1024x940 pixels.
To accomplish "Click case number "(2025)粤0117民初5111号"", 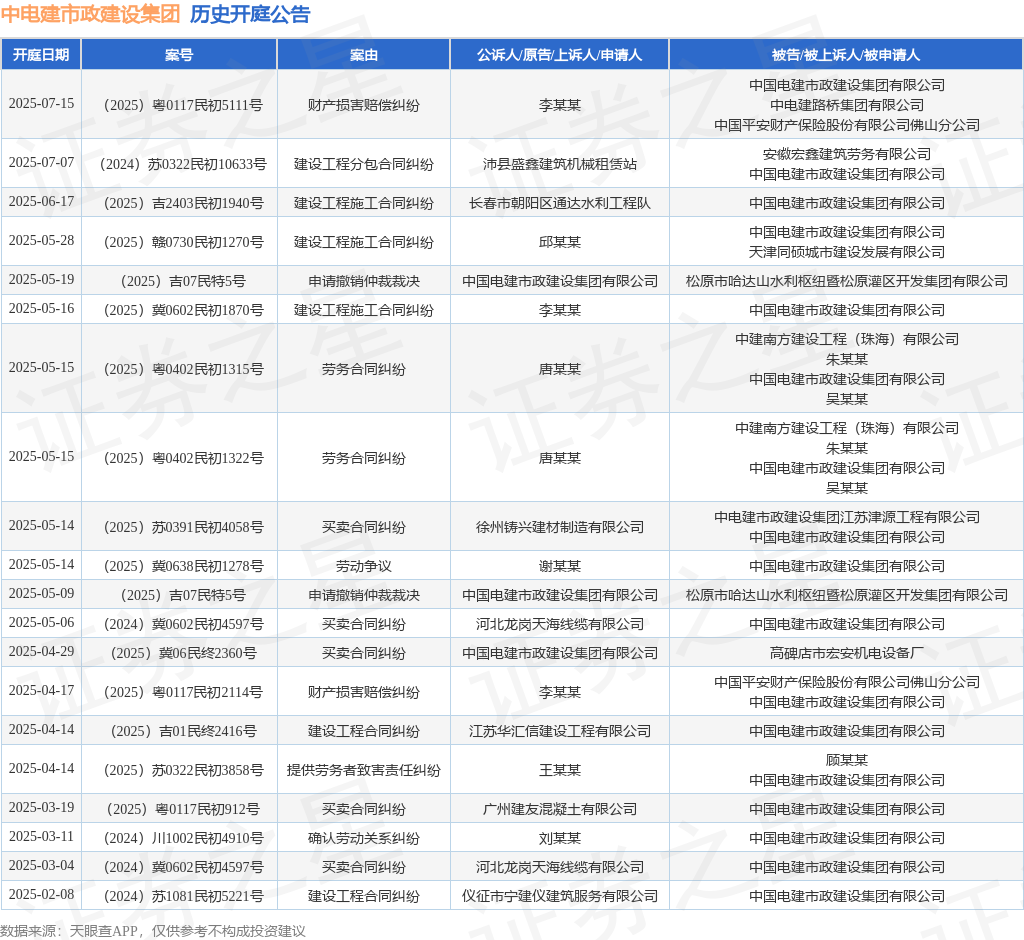I will tap(179, 105).
